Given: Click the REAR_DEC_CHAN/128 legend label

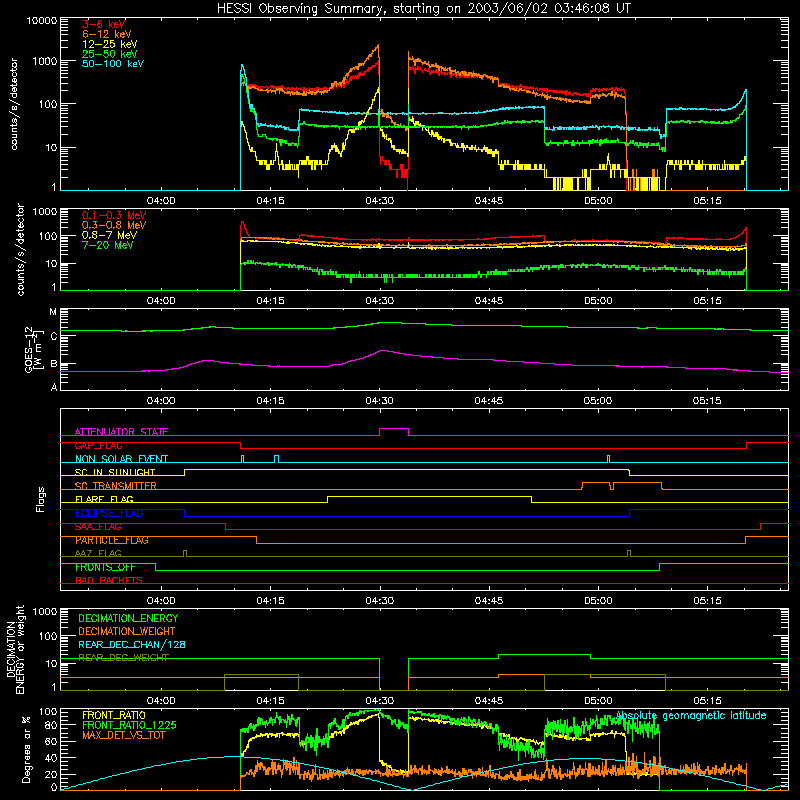Looking at the screenshot, I should pos(132,644).
